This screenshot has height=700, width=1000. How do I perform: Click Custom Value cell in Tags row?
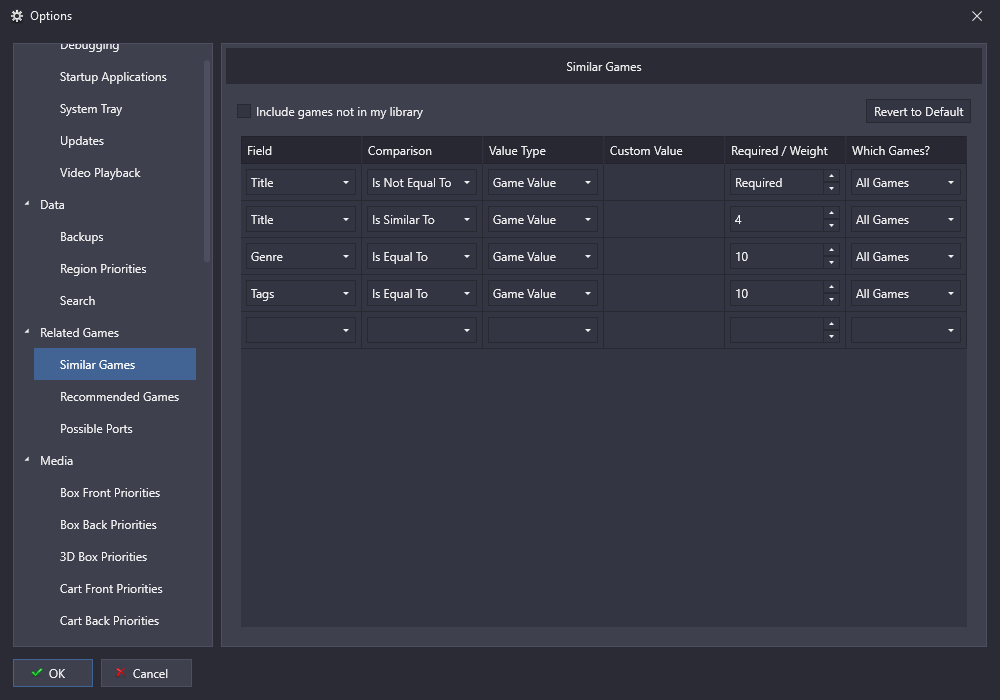point(664,293)
